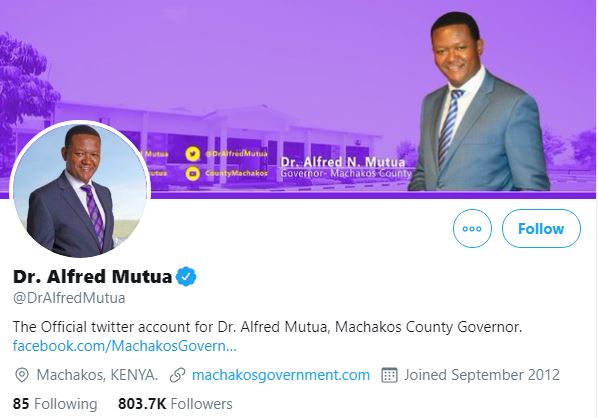Click the Dr. Alfred Mutua display name
The width and height of the screenshot is (598, 418).
(92, 277)
